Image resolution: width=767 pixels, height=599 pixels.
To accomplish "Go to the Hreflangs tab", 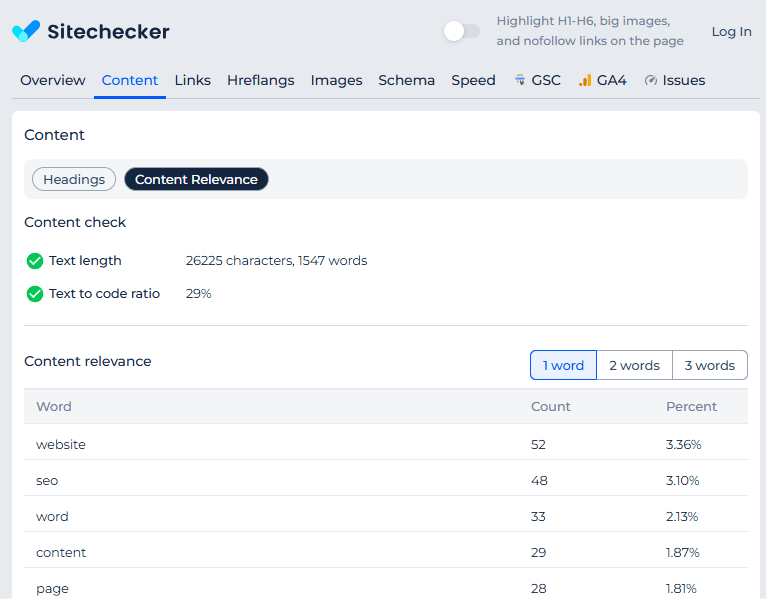I will coord(261,80).
